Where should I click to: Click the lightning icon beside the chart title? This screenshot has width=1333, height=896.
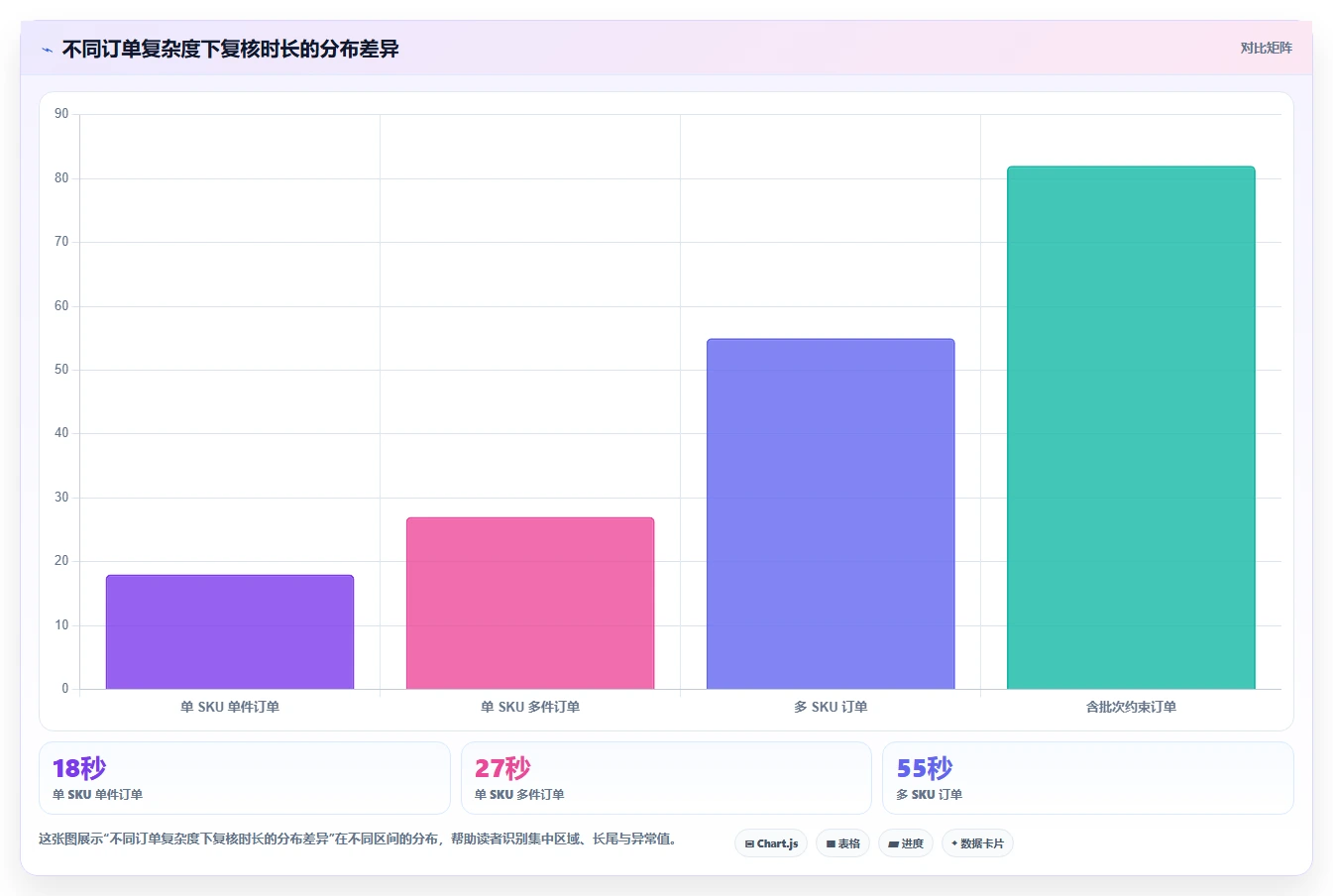tap(47, 50)
